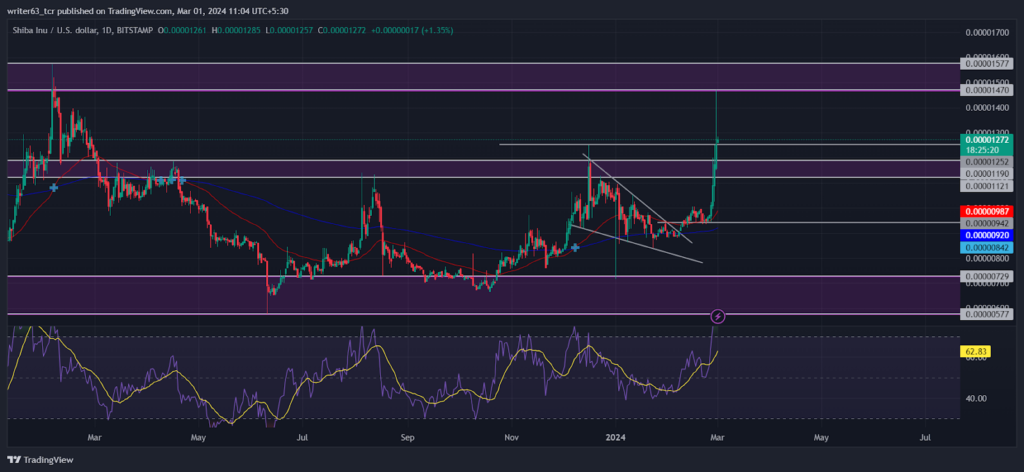Click the +1.35% change value
The width and height of the screenshot is (1024, 472).
(x=438, y=30)
